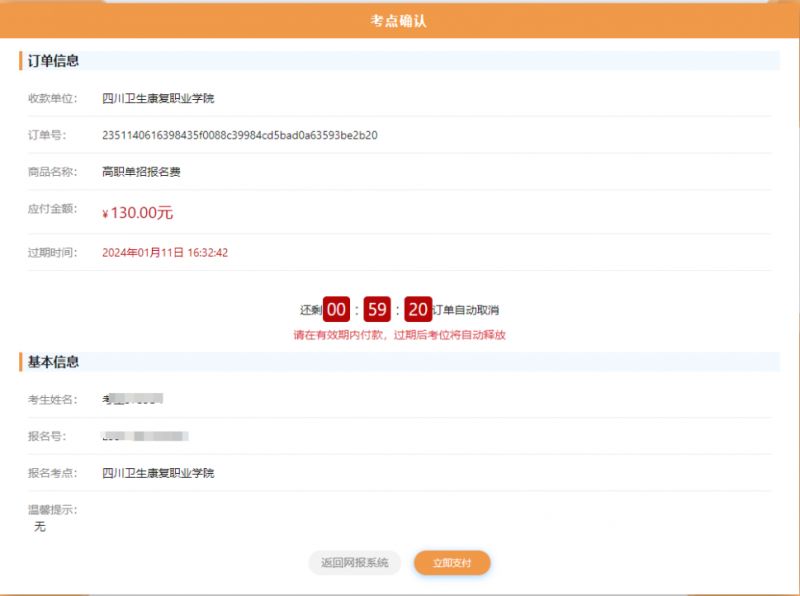Click the countdown minutes box 59

(x=377, y=309)
